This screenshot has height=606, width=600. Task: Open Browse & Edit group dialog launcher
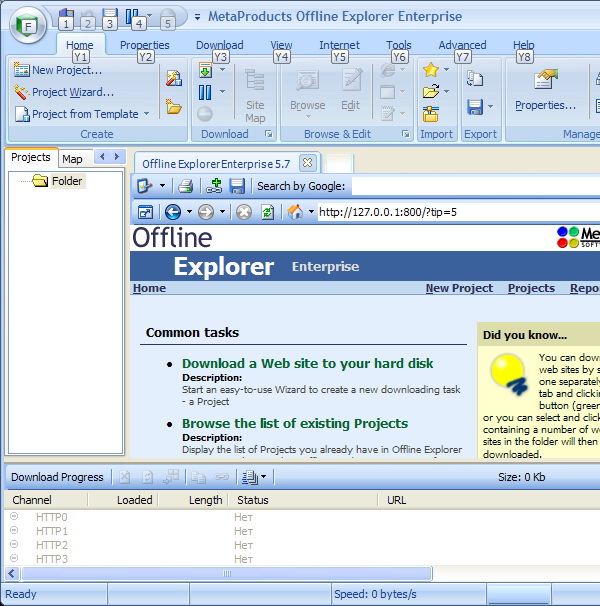406,134
